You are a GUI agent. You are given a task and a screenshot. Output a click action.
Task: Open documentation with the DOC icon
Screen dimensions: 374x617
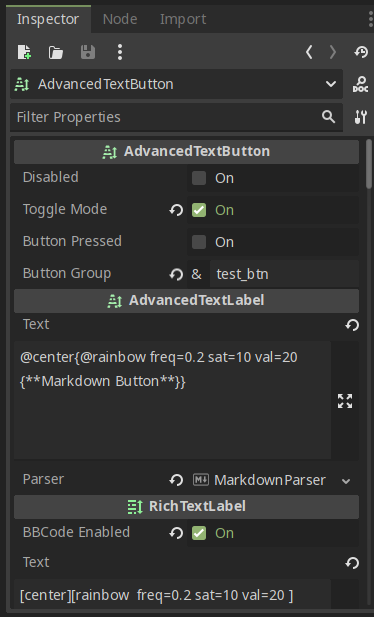361,84
